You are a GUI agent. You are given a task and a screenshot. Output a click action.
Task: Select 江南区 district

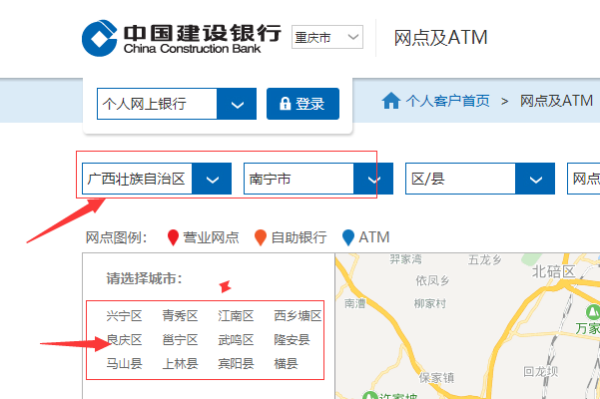point(236,316)
